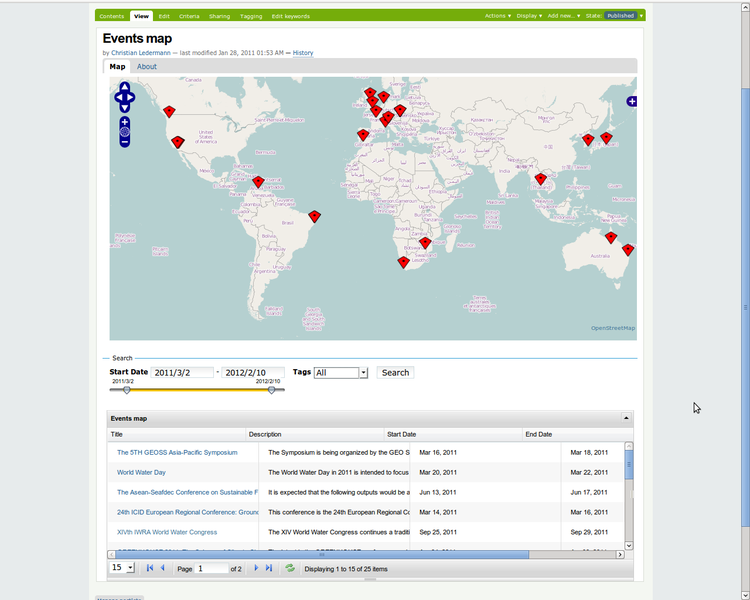Refresh the events grid
Viewport: 750px width, 600px height.
click(290, 568)
